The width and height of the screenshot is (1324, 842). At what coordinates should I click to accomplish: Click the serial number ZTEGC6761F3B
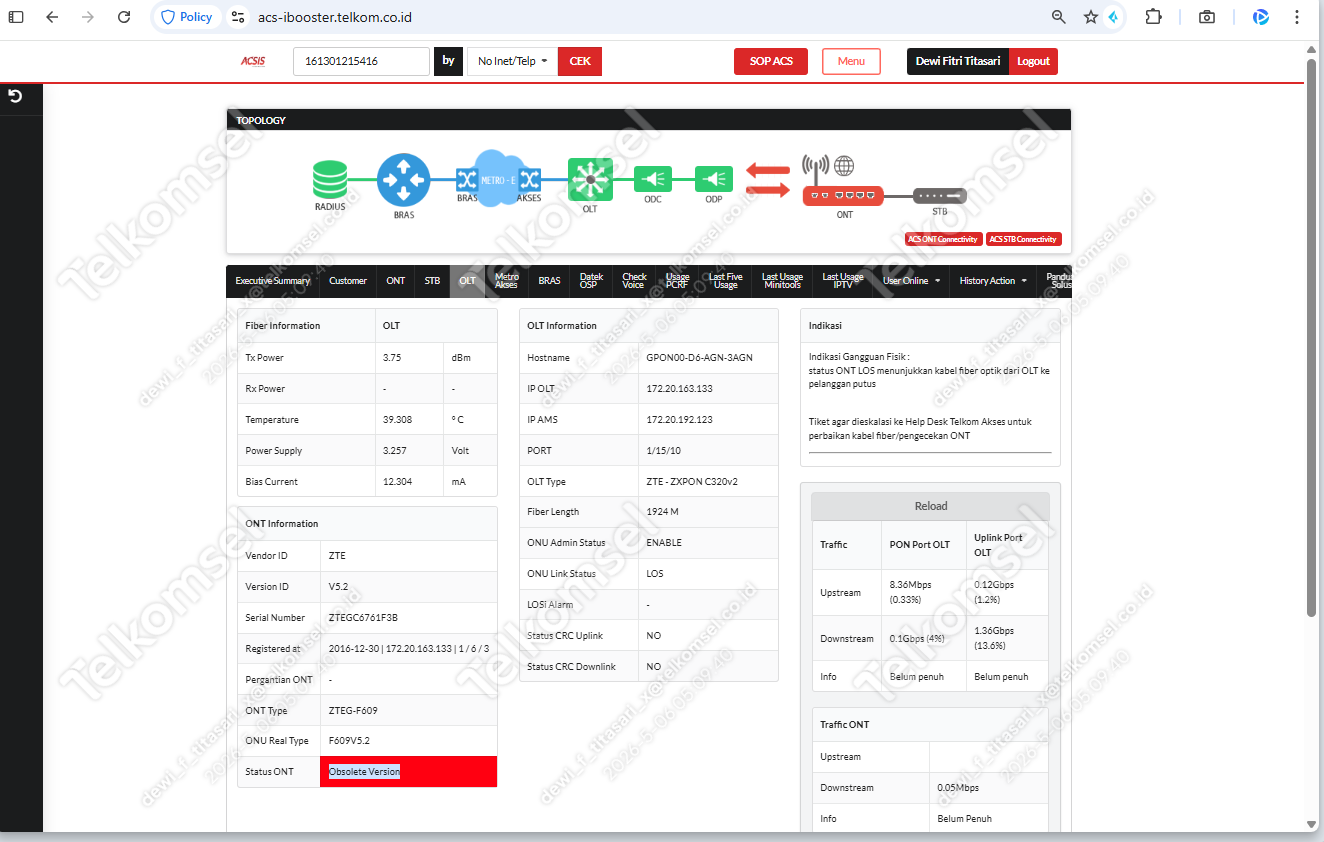[x=363, y=618]
